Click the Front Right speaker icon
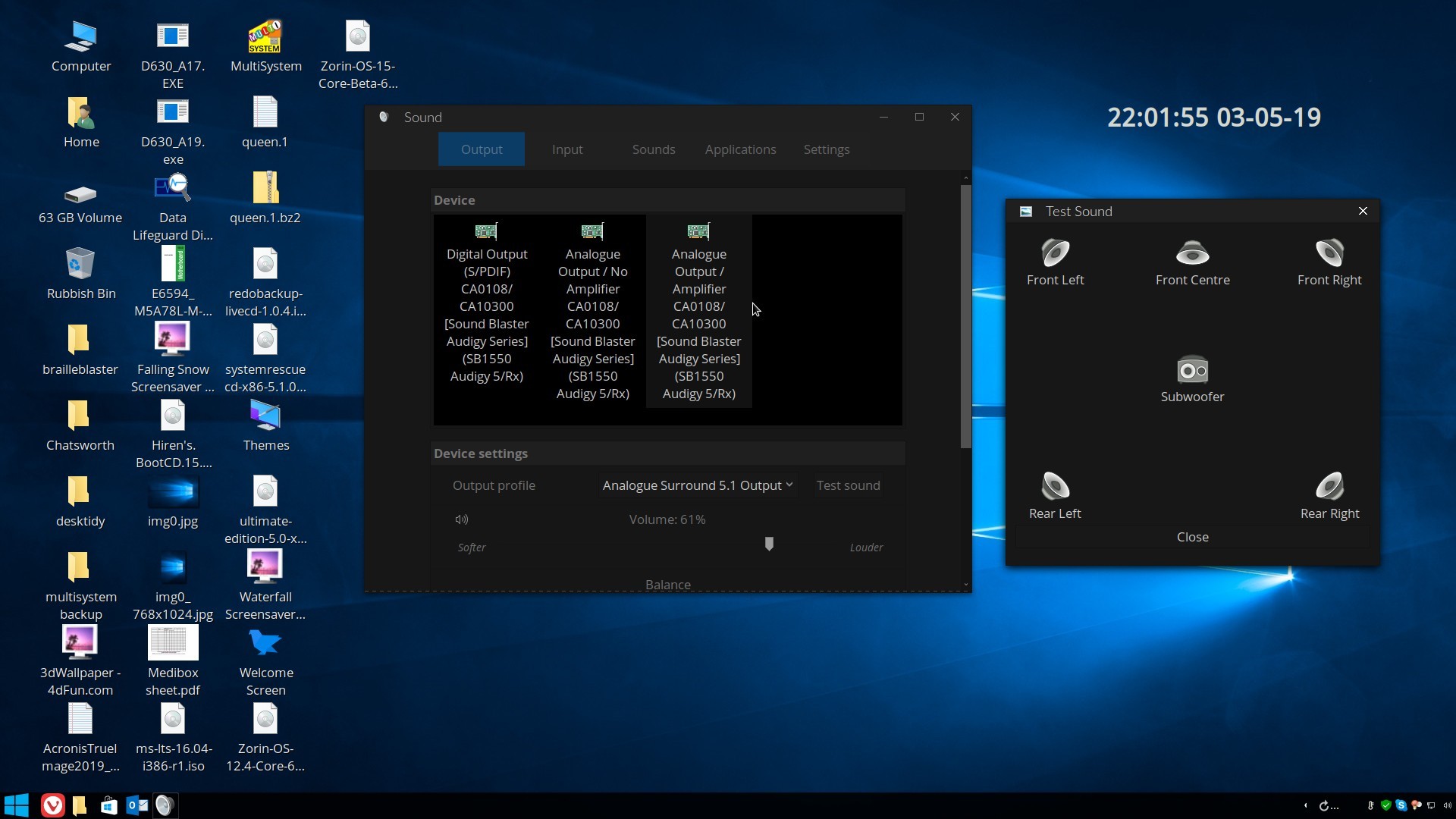 click(1329, 253)
